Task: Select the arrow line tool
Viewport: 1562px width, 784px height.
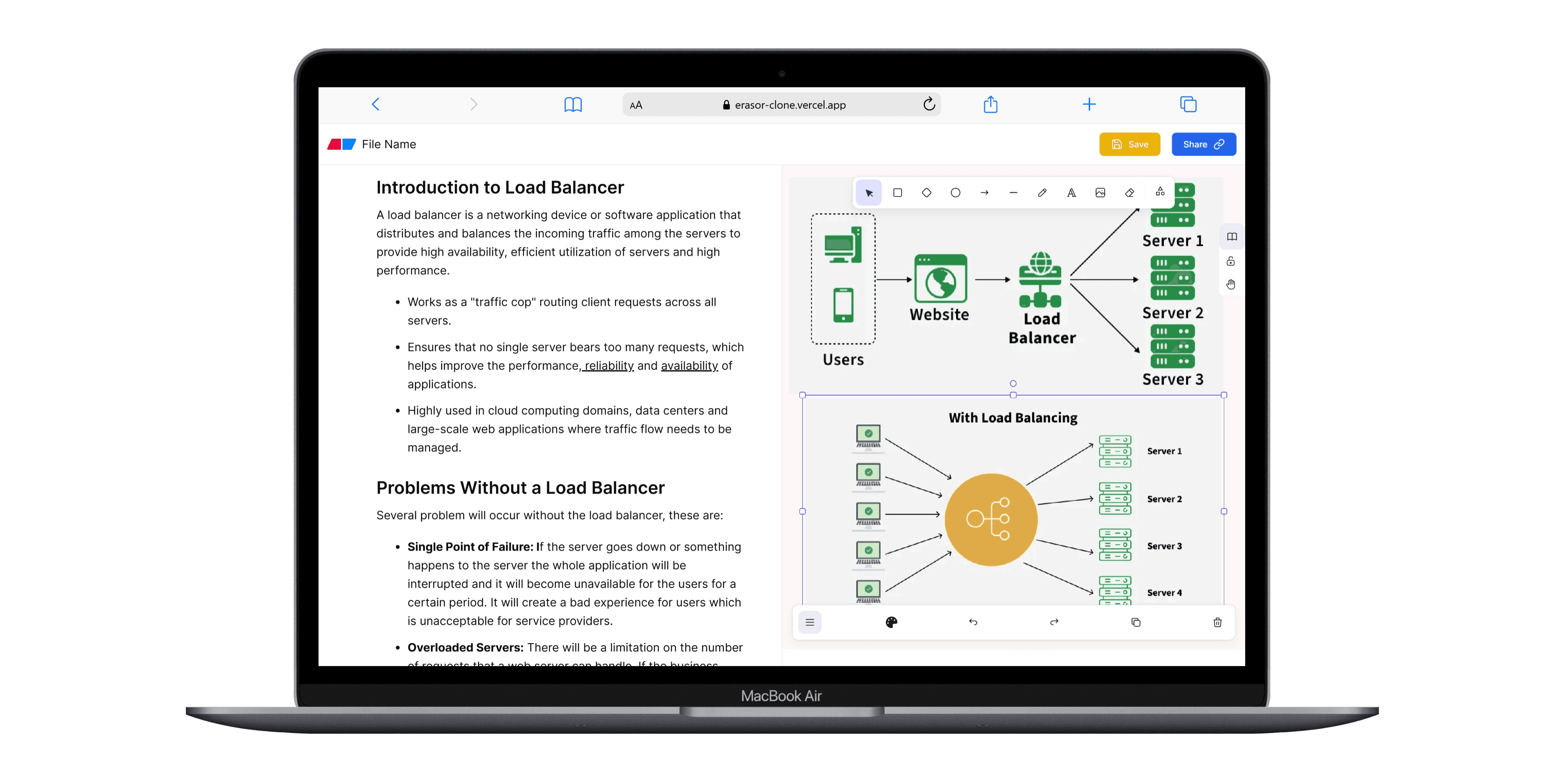Action: point(985,193)
